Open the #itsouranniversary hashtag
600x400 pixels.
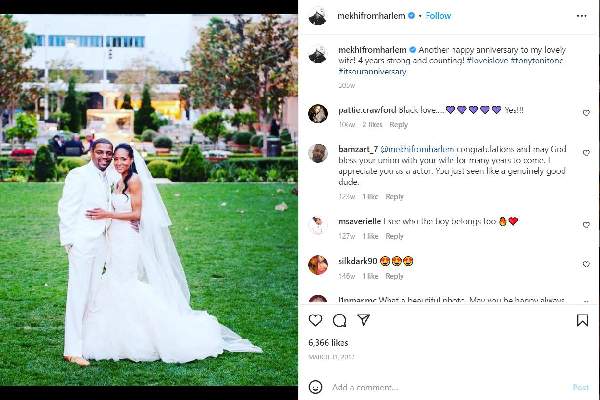372,71
